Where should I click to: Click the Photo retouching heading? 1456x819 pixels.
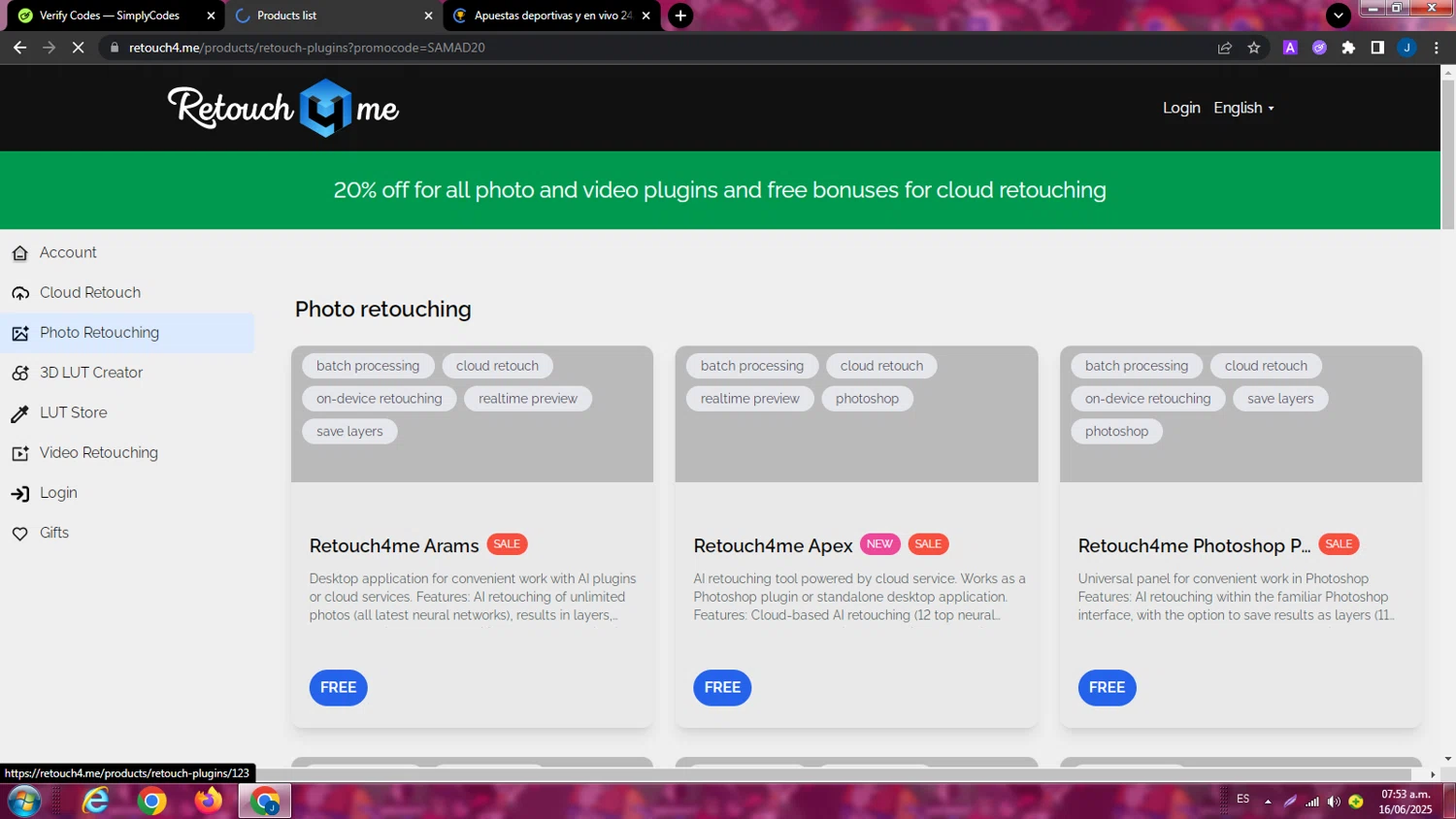(x=383, y=309)
